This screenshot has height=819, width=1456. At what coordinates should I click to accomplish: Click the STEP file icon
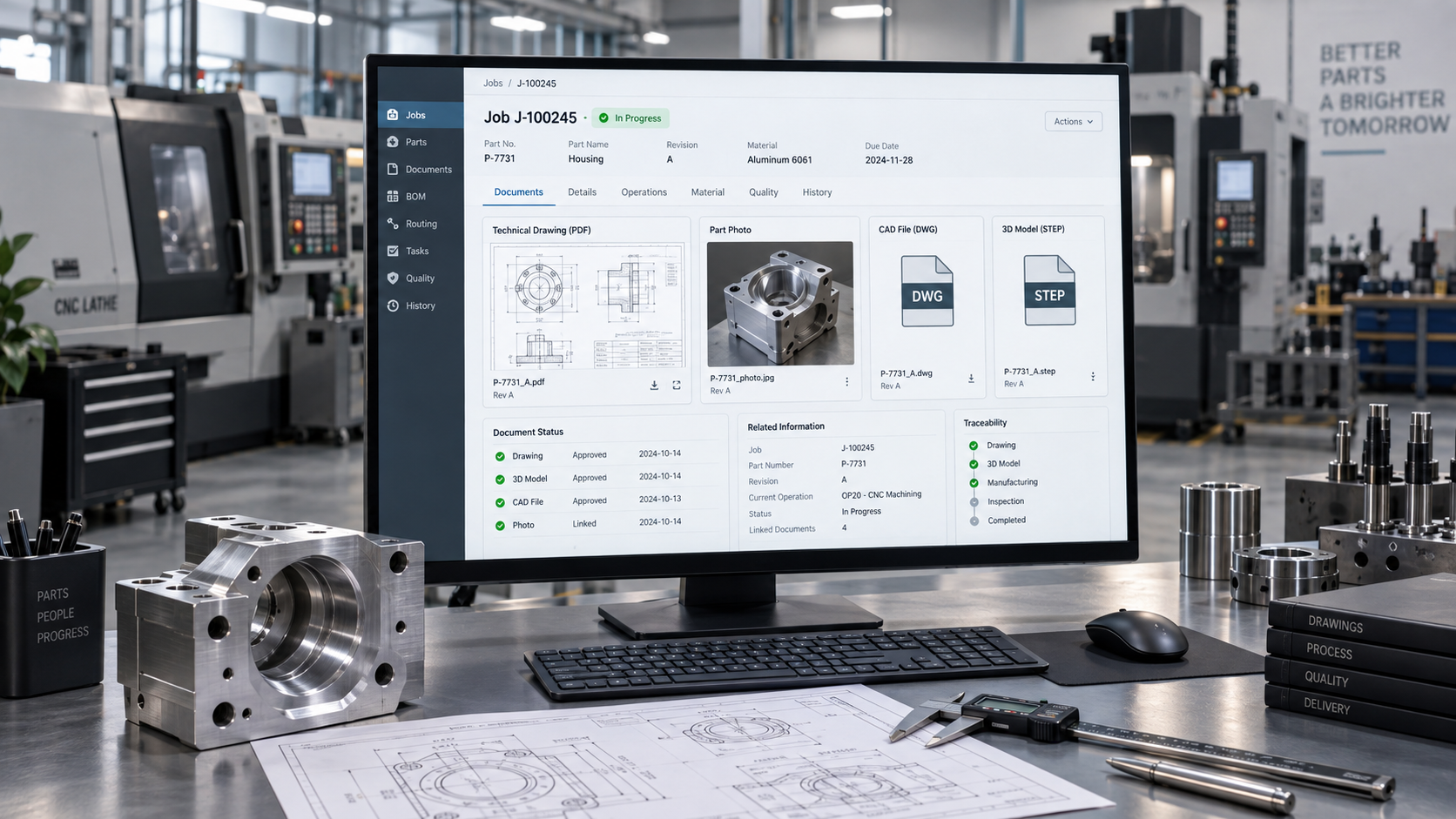(1049, 290)
